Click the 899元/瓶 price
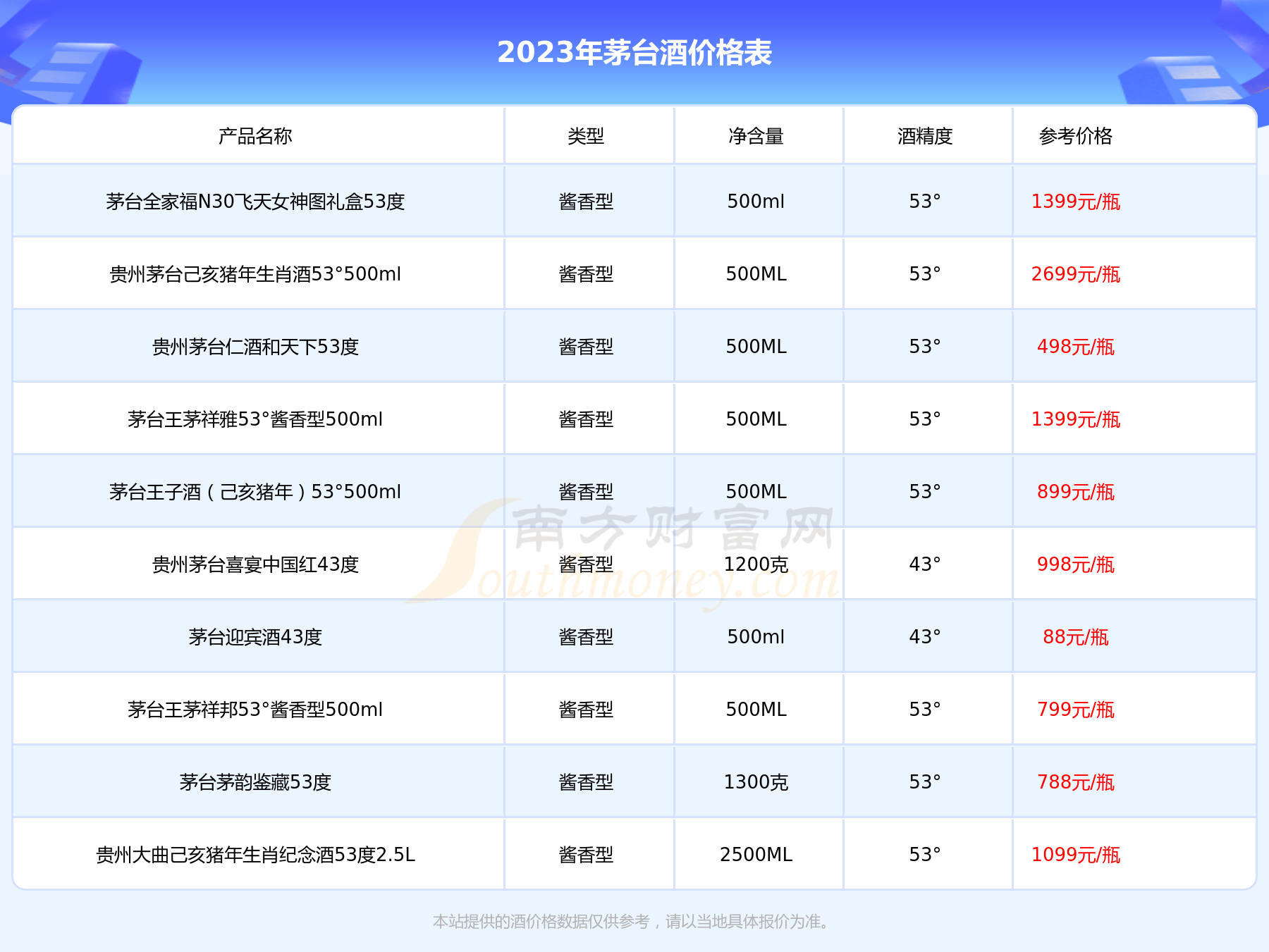Viewport: 1269px width, 952px height. [1075, 492]
